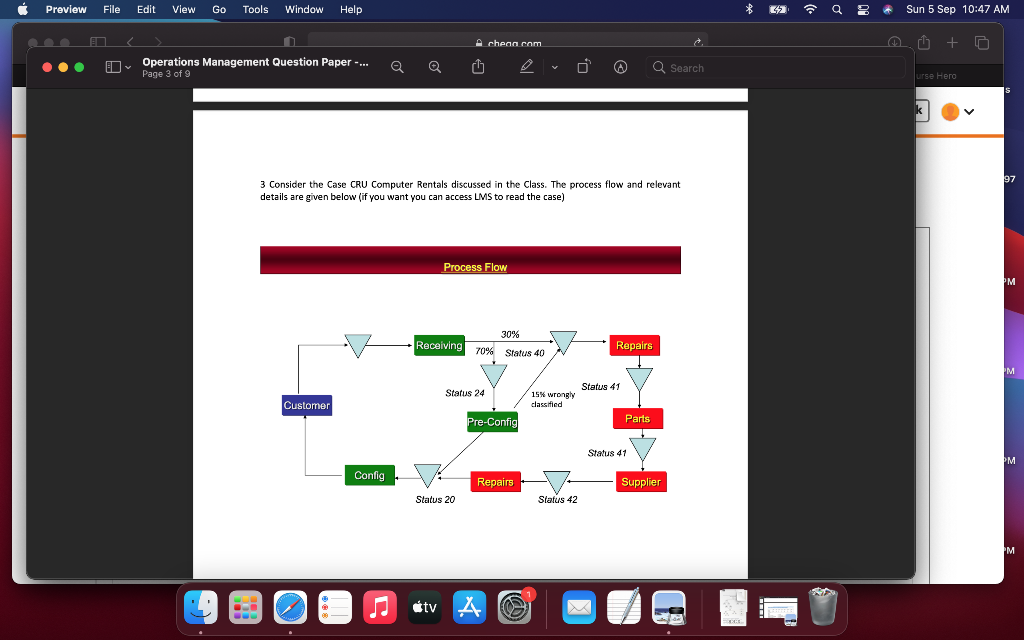Toggle Bluetooth menu in the menu bar
The height and width of the screenshot is (640, 1024).
tap(749, 10)
